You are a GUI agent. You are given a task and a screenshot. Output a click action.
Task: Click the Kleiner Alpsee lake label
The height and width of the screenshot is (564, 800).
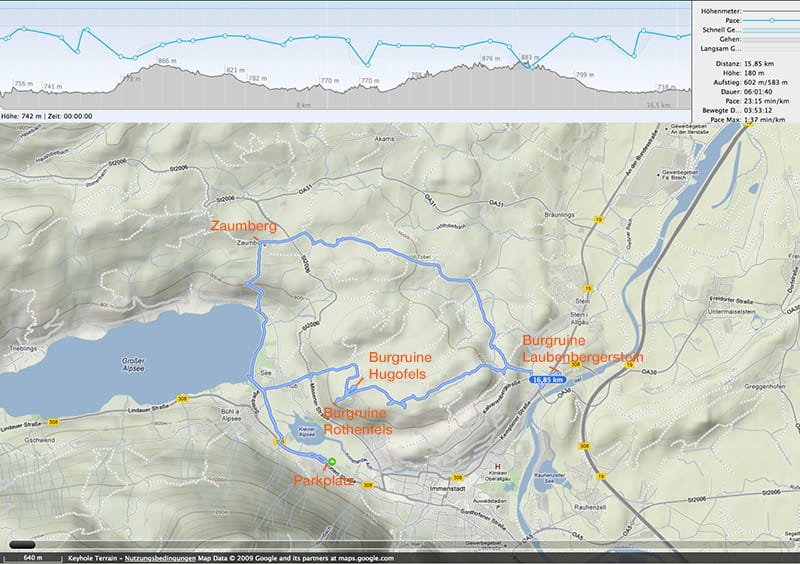[307, 432]
